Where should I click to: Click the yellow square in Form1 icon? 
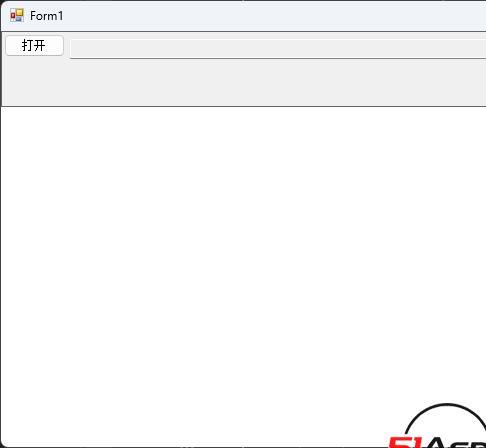20,13
